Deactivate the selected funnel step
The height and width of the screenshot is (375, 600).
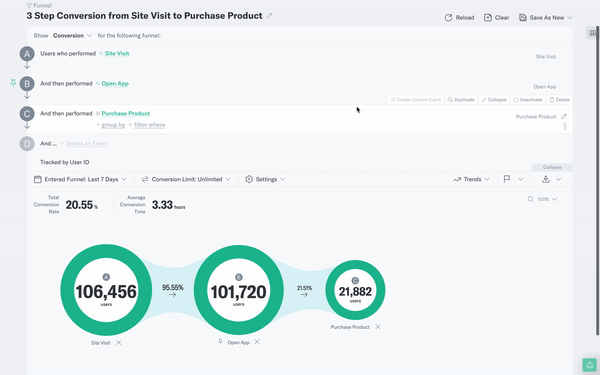coord(528,99)
